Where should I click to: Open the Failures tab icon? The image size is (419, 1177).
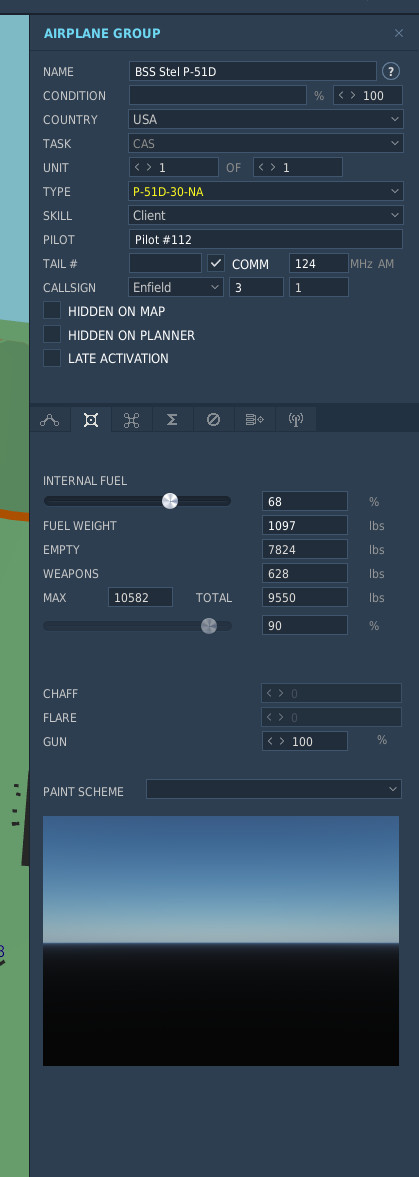coord(213,420)
